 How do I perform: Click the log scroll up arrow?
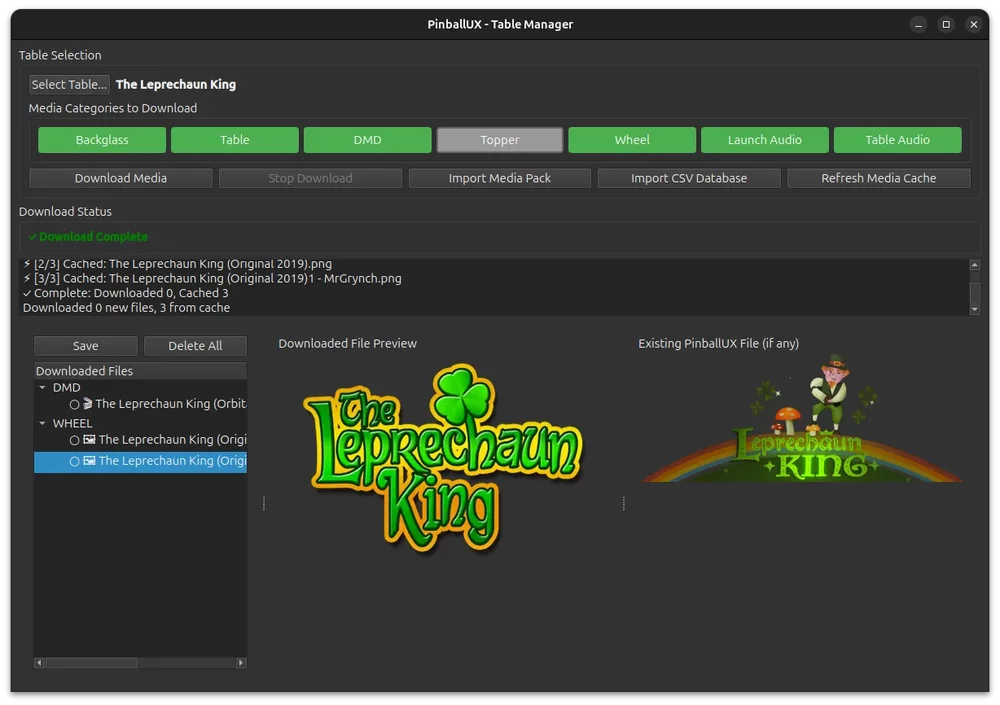[x=974, y=265]
